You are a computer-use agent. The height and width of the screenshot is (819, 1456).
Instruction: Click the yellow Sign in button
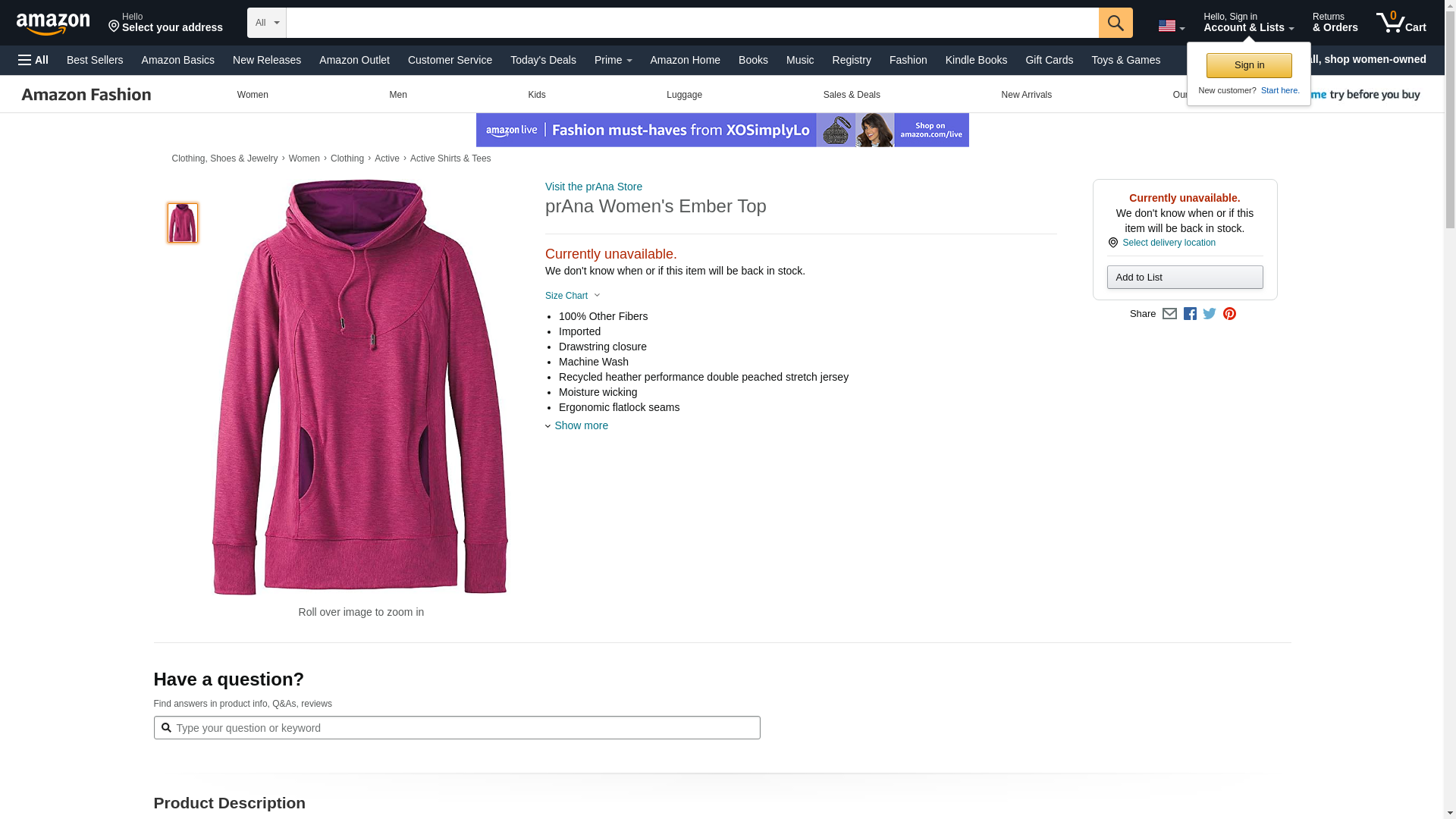[x=1248, y=65]
